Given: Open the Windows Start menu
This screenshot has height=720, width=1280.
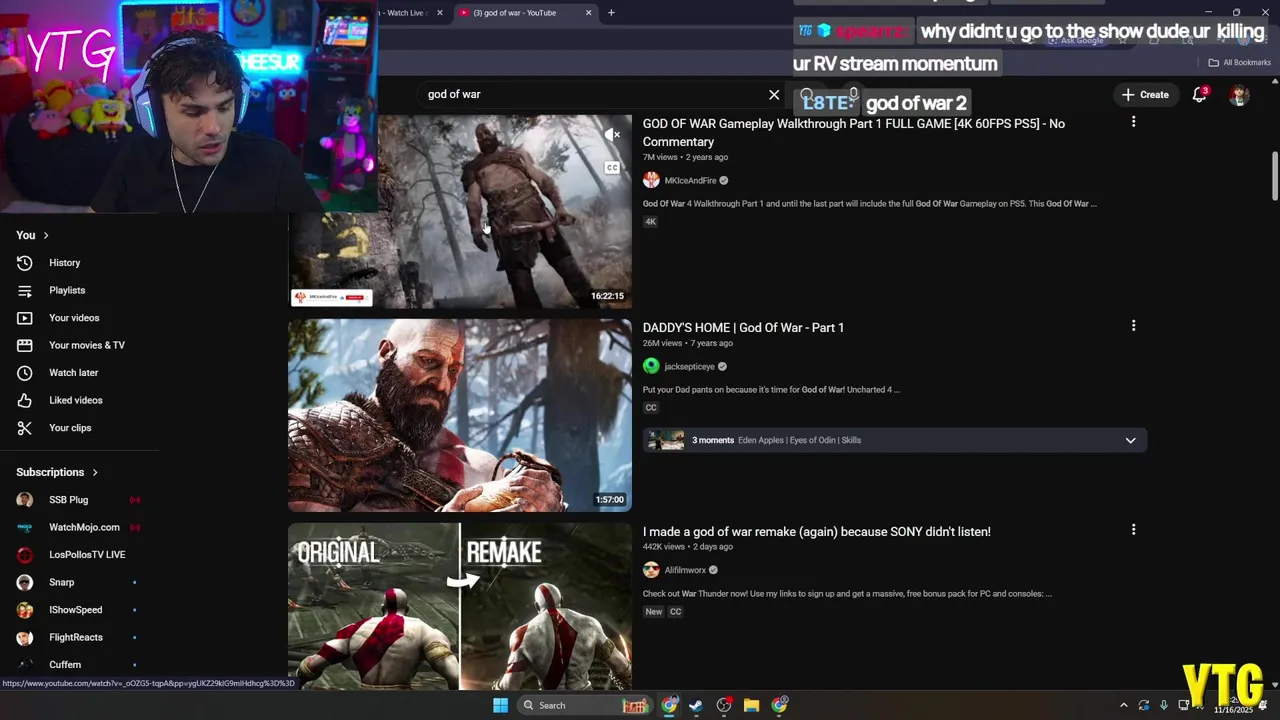Looking at the screenshot, I should tap(500, 705).
